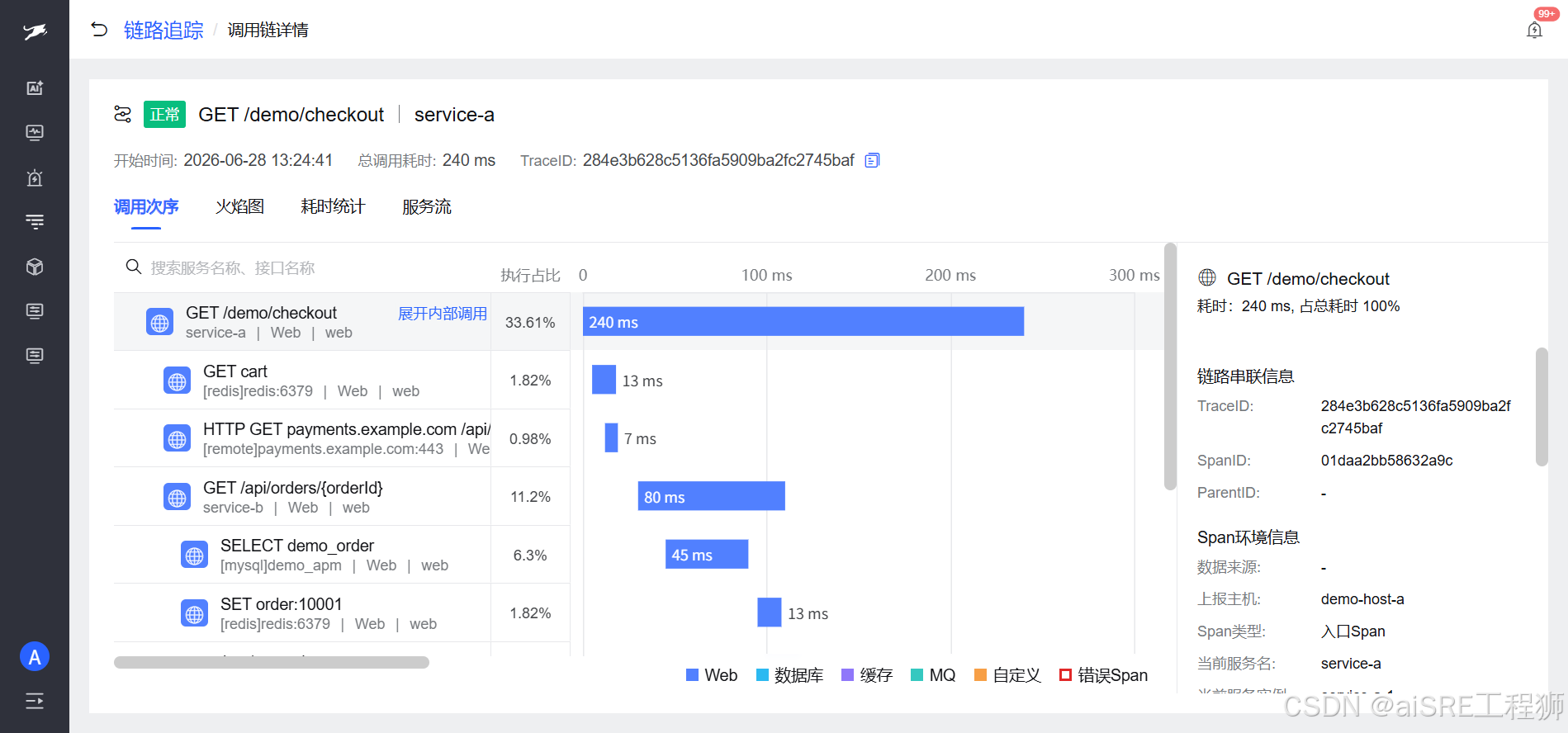Click the back arrow beside 链路追踪
1568x733 pixels.
pyautogui.click(x=99, y=30)
